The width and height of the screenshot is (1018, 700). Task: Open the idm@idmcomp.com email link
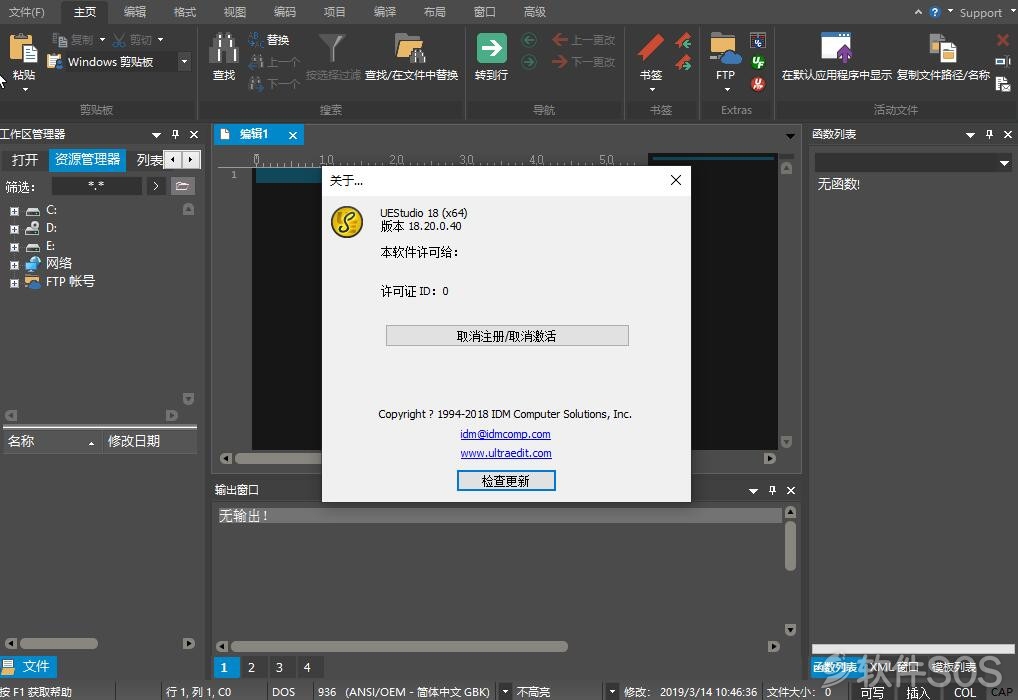click(505, 434)
